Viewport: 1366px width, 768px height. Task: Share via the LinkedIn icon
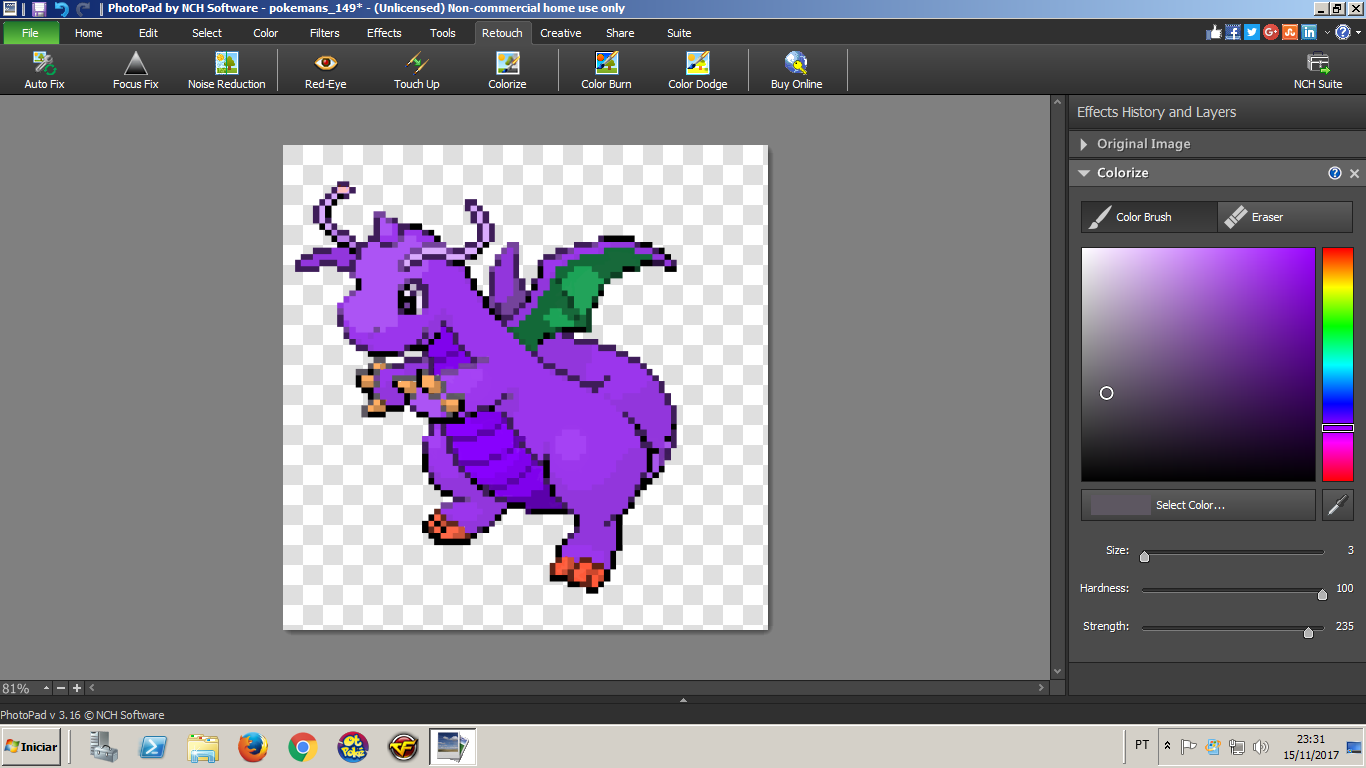(1309, 32)
